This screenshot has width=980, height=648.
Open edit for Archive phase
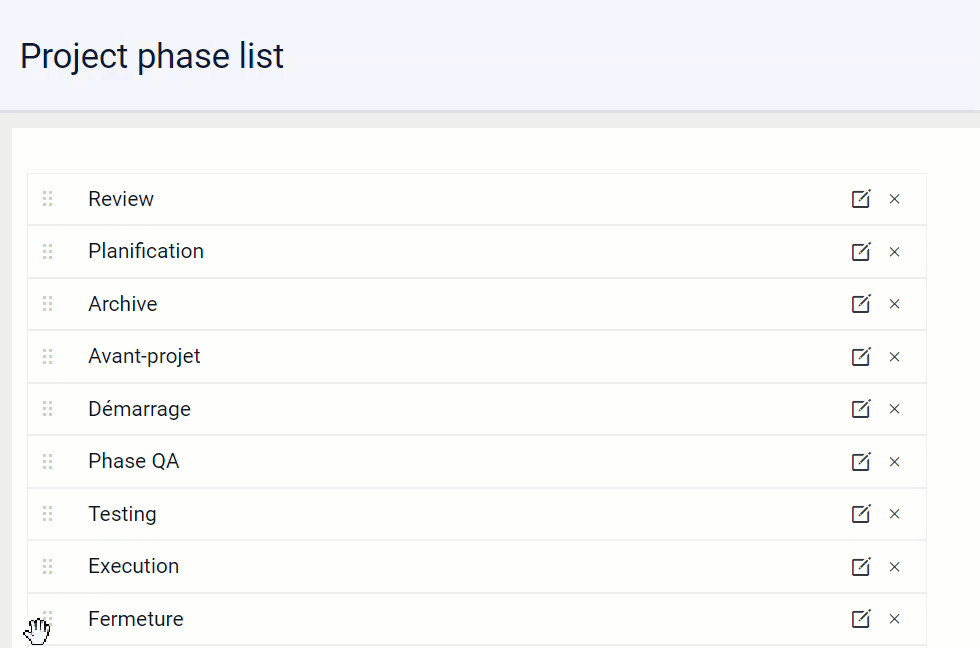(x=861, y=304)
